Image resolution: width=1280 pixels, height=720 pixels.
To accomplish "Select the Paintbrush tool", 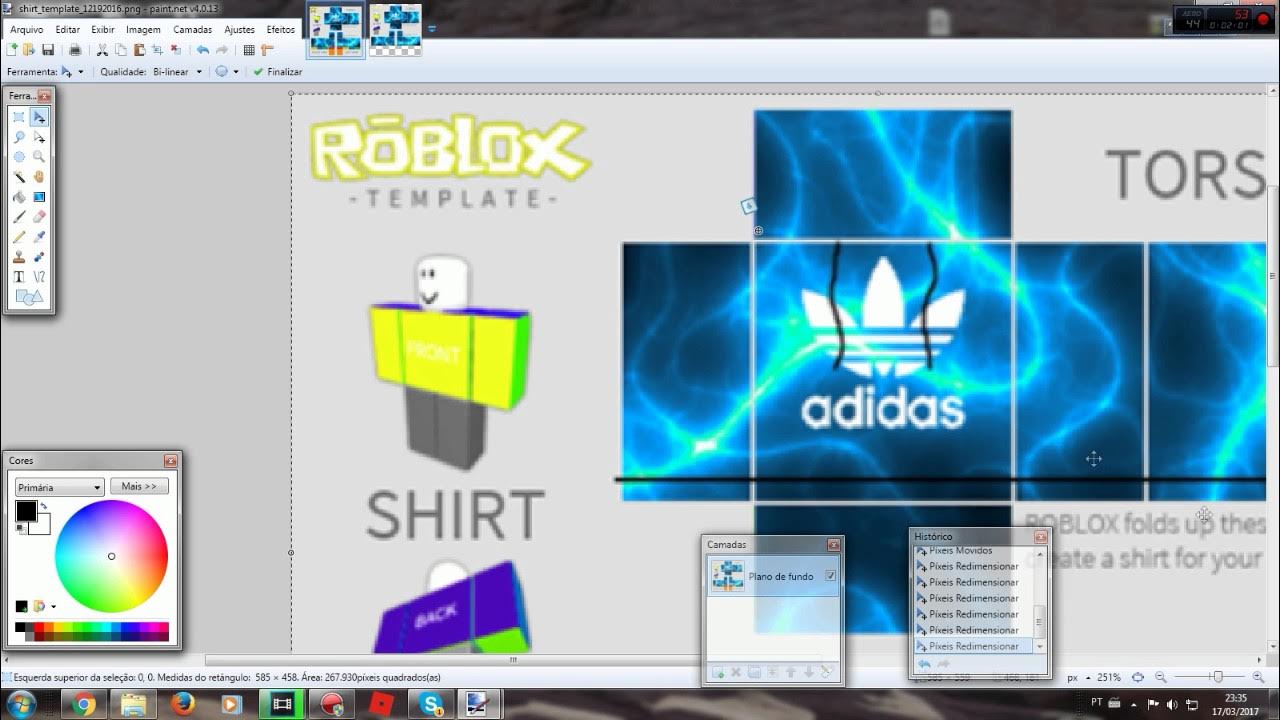I will point(19,217).
